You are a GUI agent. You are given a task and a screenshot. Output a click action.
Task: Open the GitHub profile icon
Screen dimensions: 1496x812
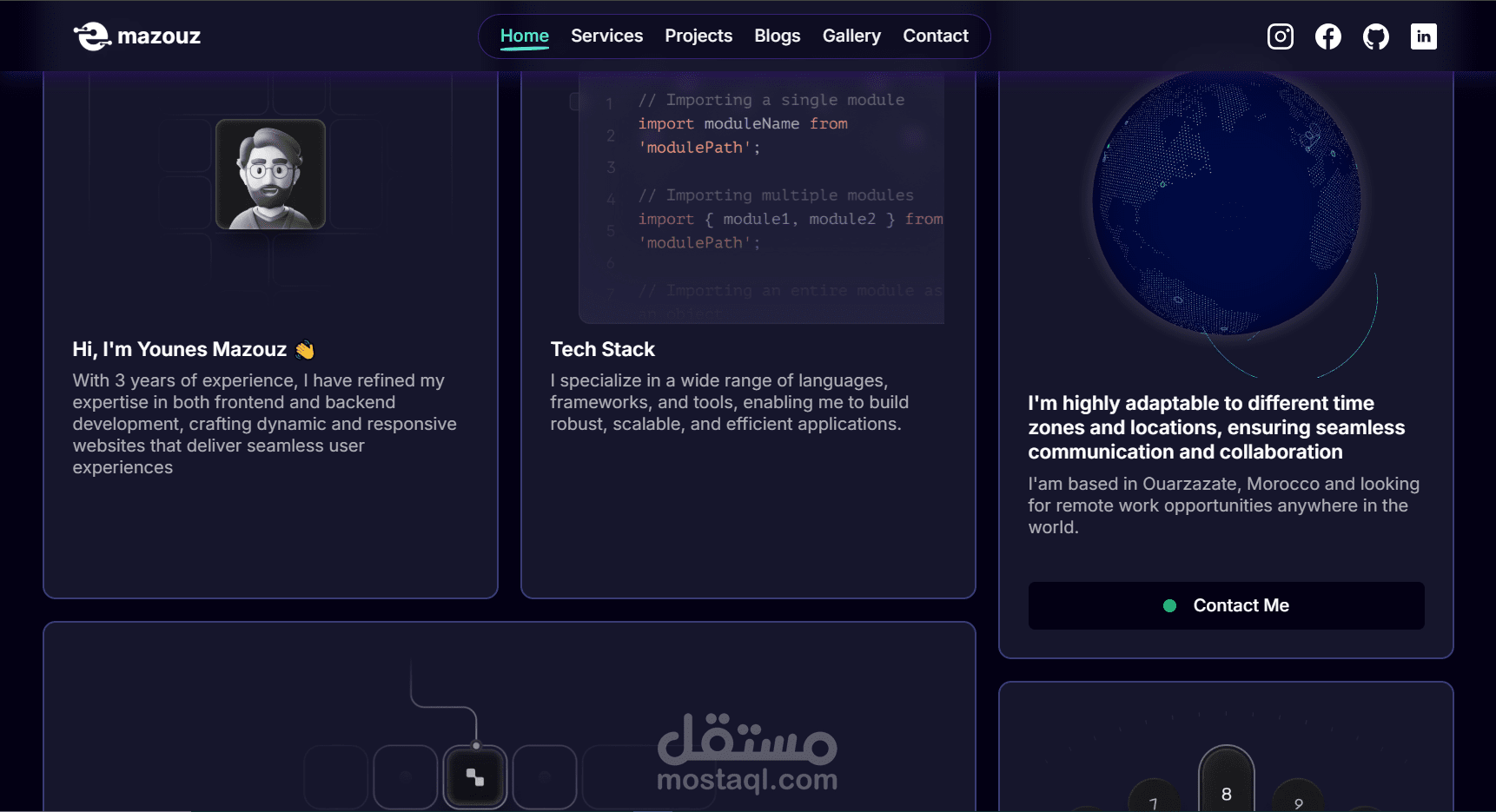1376,36
